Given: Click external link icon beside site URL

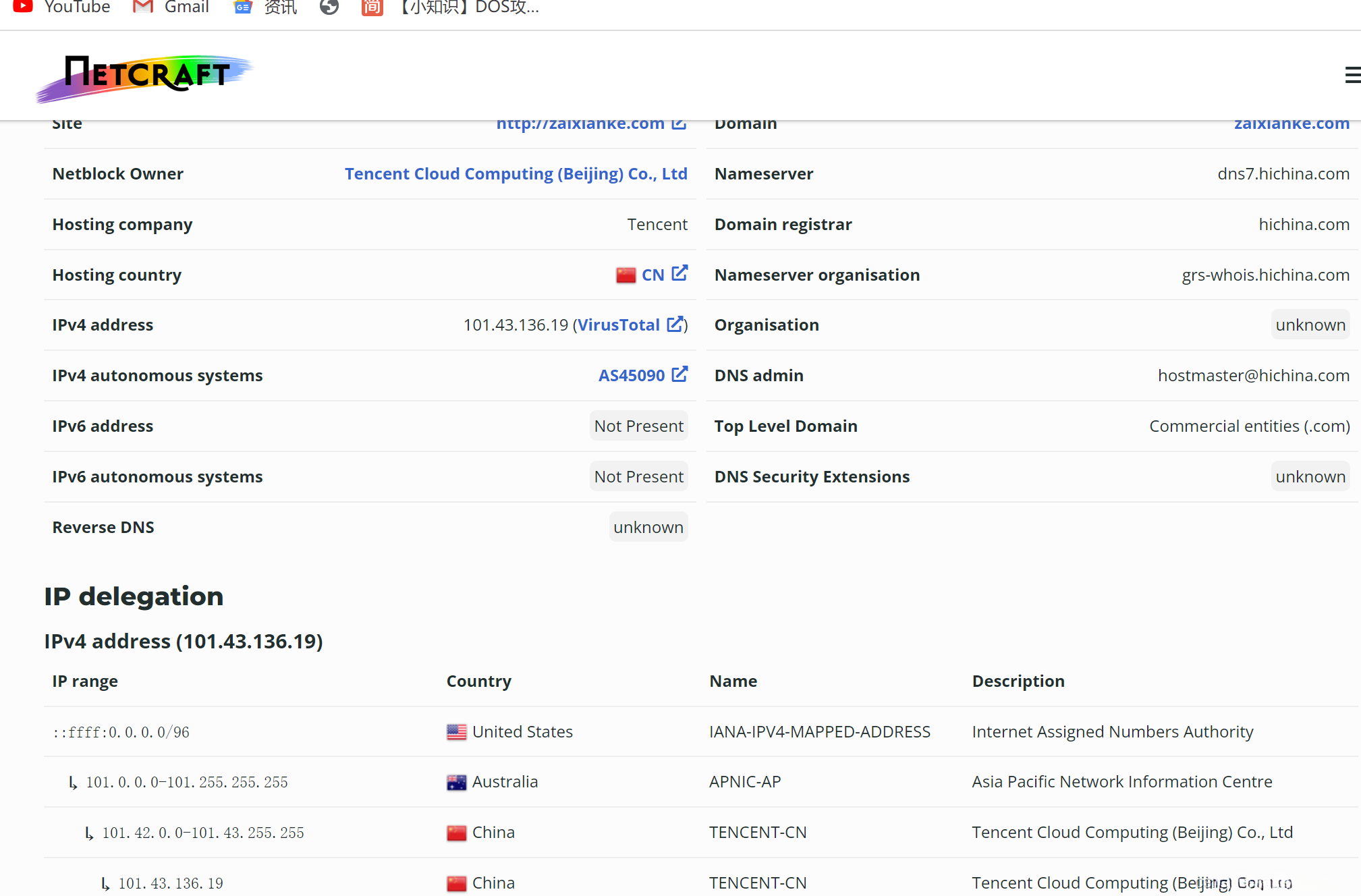Looking at the screenshot, I should pos(679,124).
